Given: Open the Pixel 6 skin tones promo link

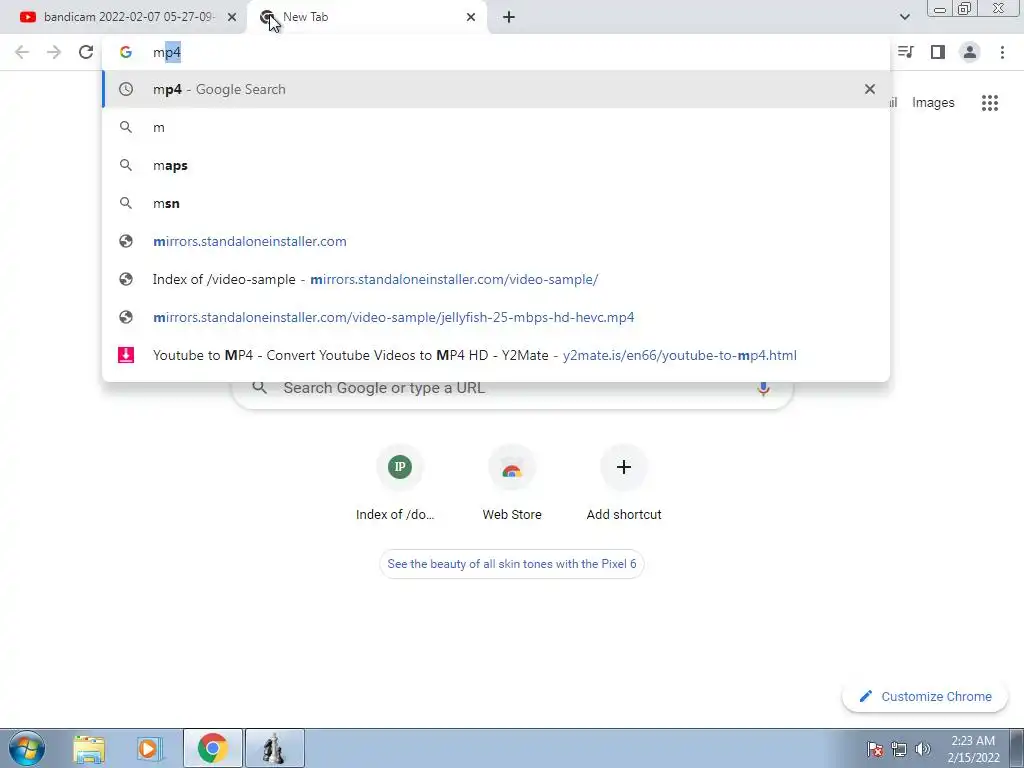Looking at the screenshot, I should click(x=511, y=564).
